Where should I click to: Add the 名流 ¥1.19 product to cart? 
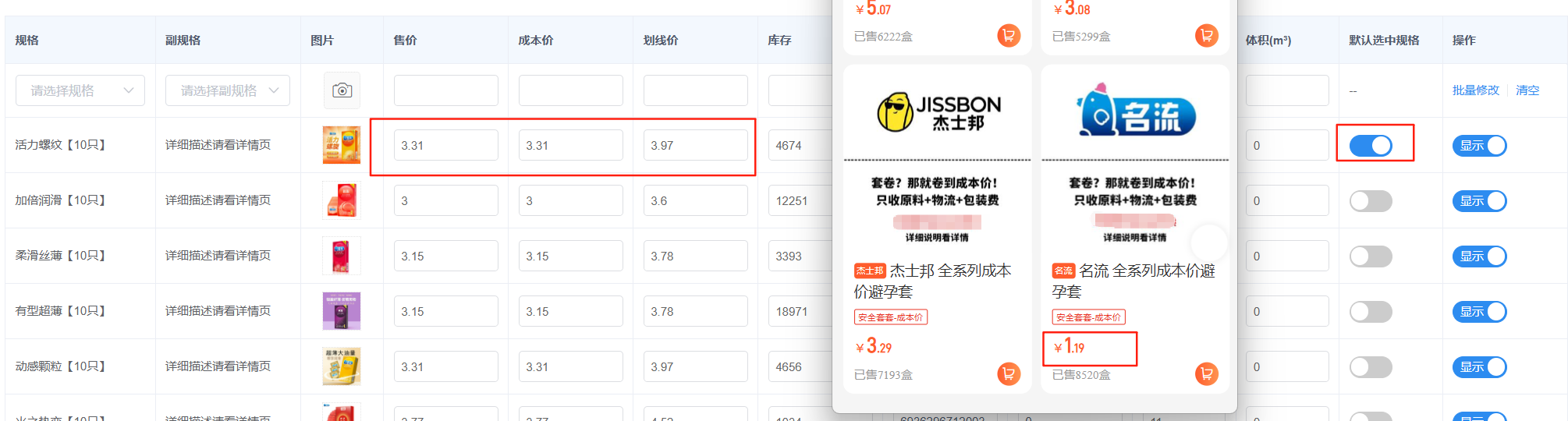[1207, 374]
